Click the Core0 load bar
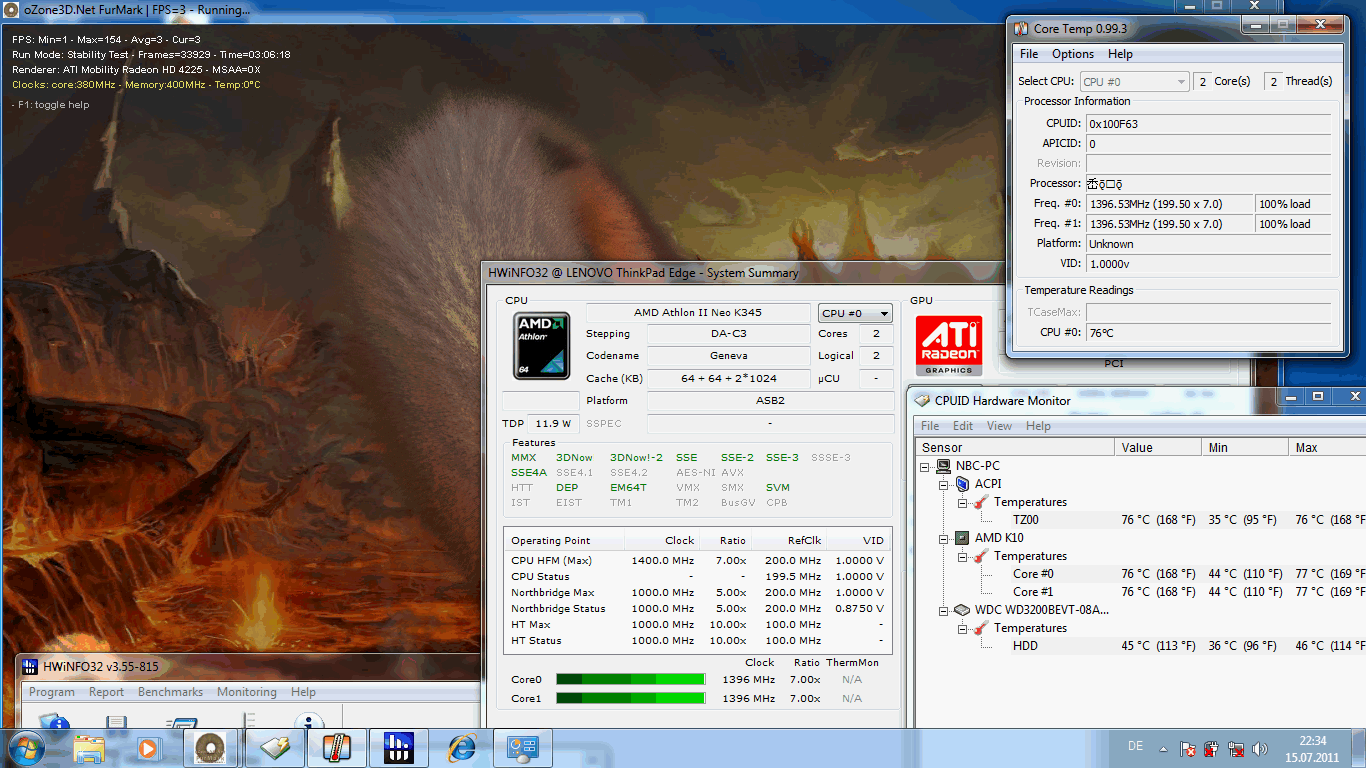The image size is (1366, 768). coord(631,679)
